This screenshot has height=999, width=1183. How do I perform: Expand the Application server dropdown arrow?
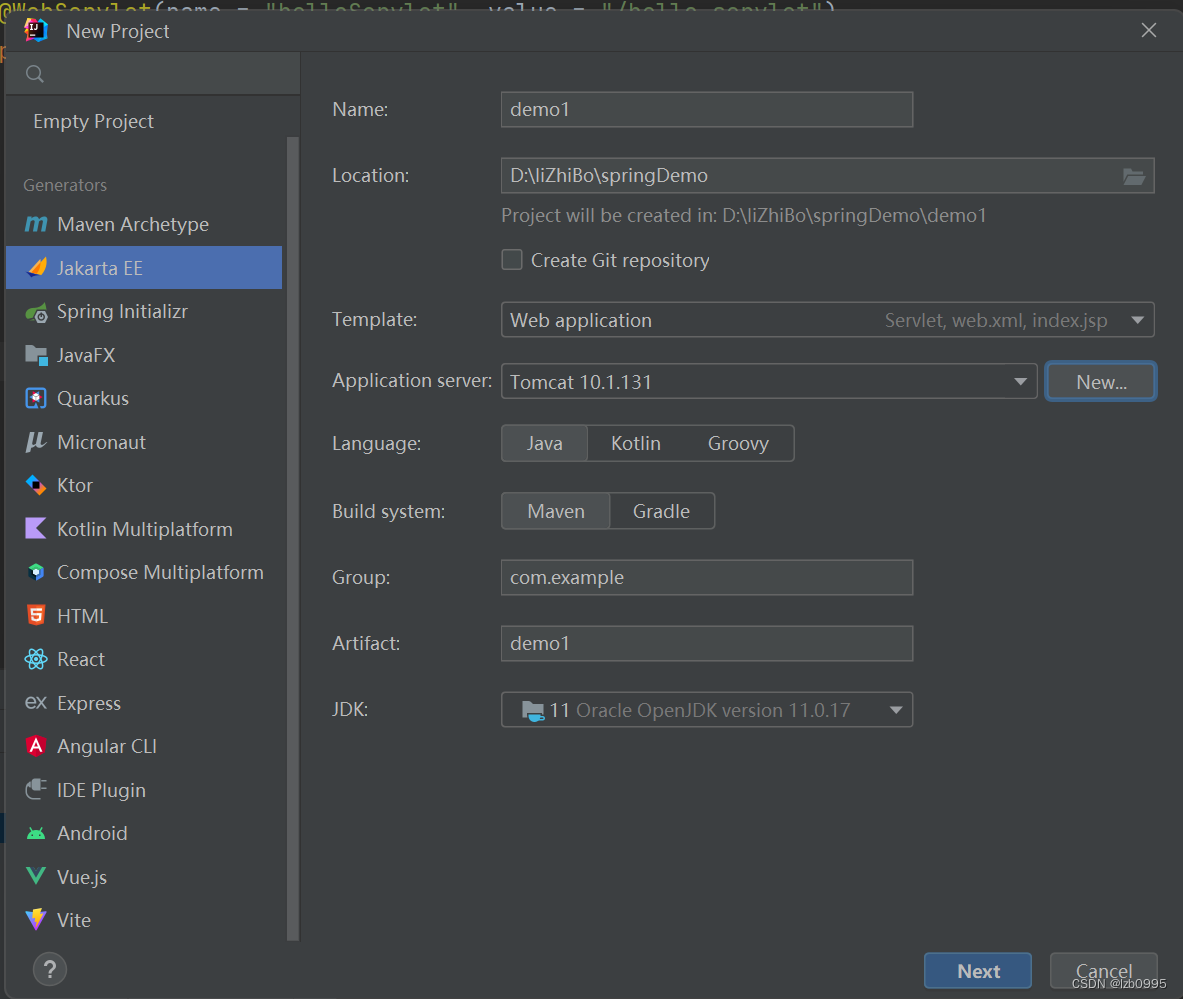1020,382
